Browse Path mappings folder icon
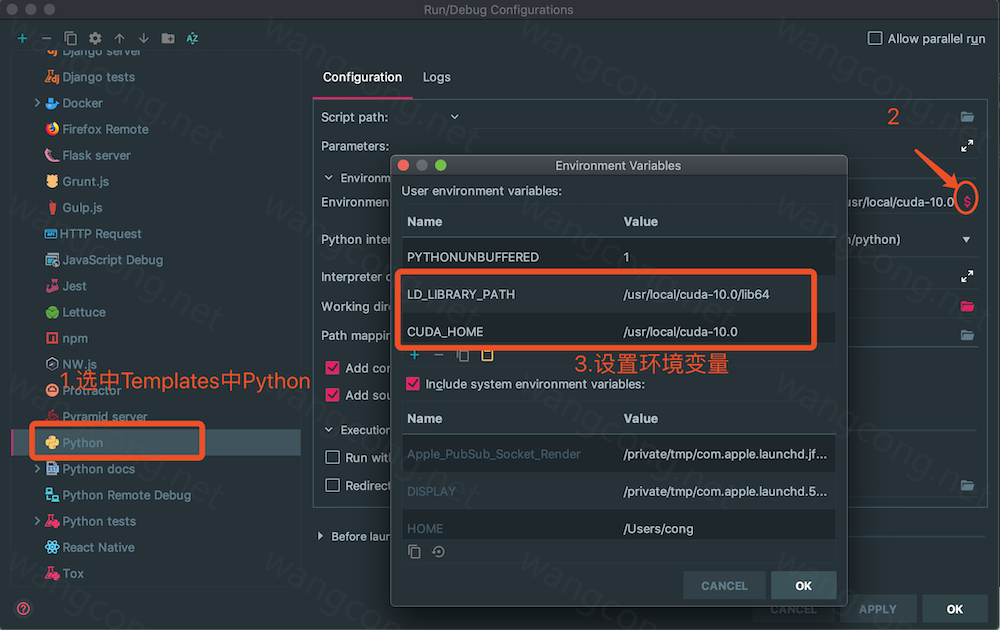 967,335
